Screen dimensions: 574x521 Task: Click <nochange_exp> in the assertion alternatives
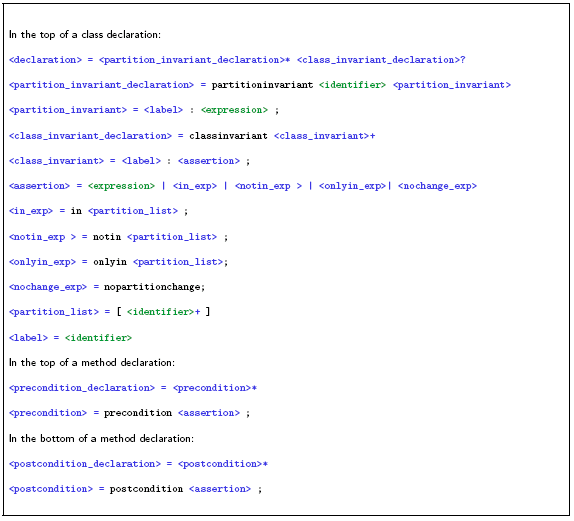pyautogui.click(x=437, y=186)
